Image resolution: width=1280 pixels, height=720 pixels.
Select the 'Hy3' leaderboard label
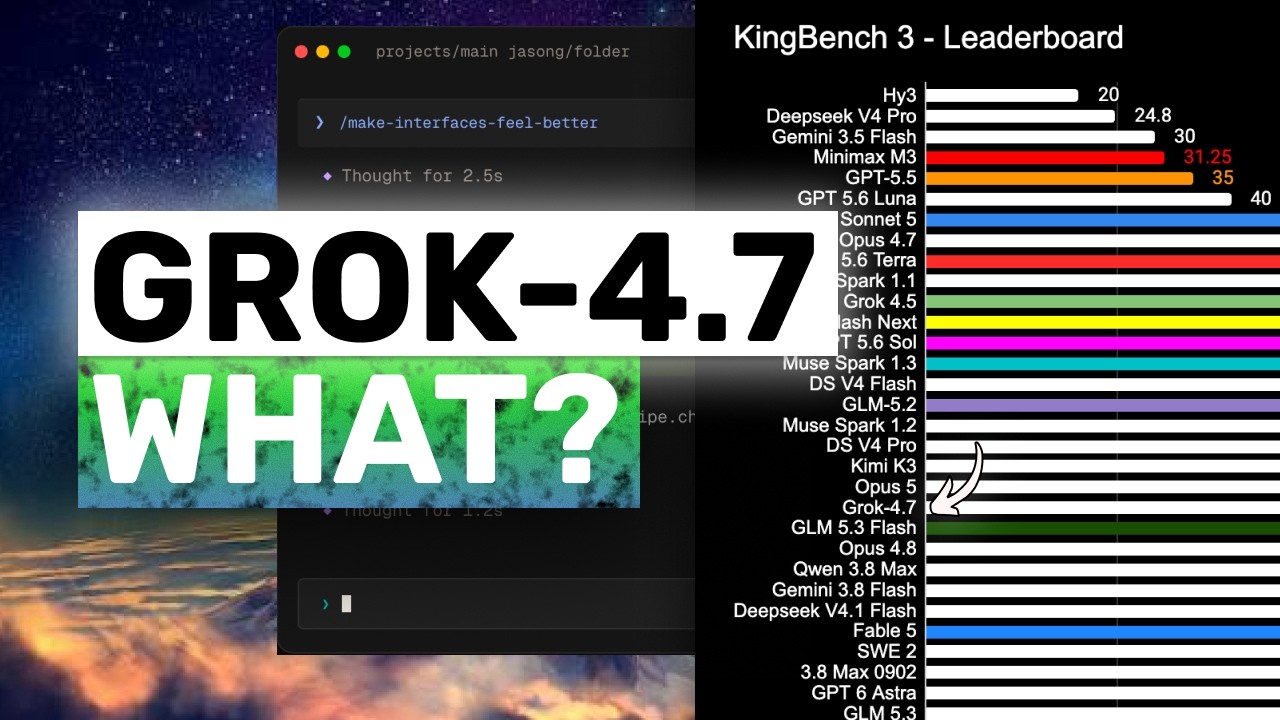[x=899, y=96]
